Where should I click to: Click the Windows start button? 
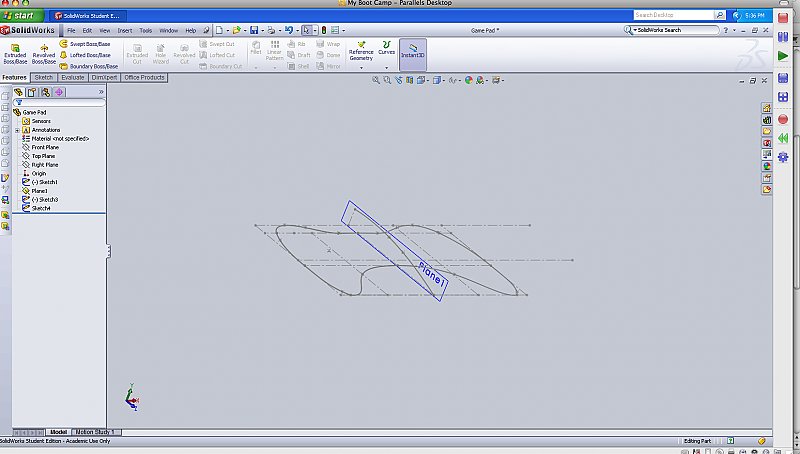pos(21,16)
